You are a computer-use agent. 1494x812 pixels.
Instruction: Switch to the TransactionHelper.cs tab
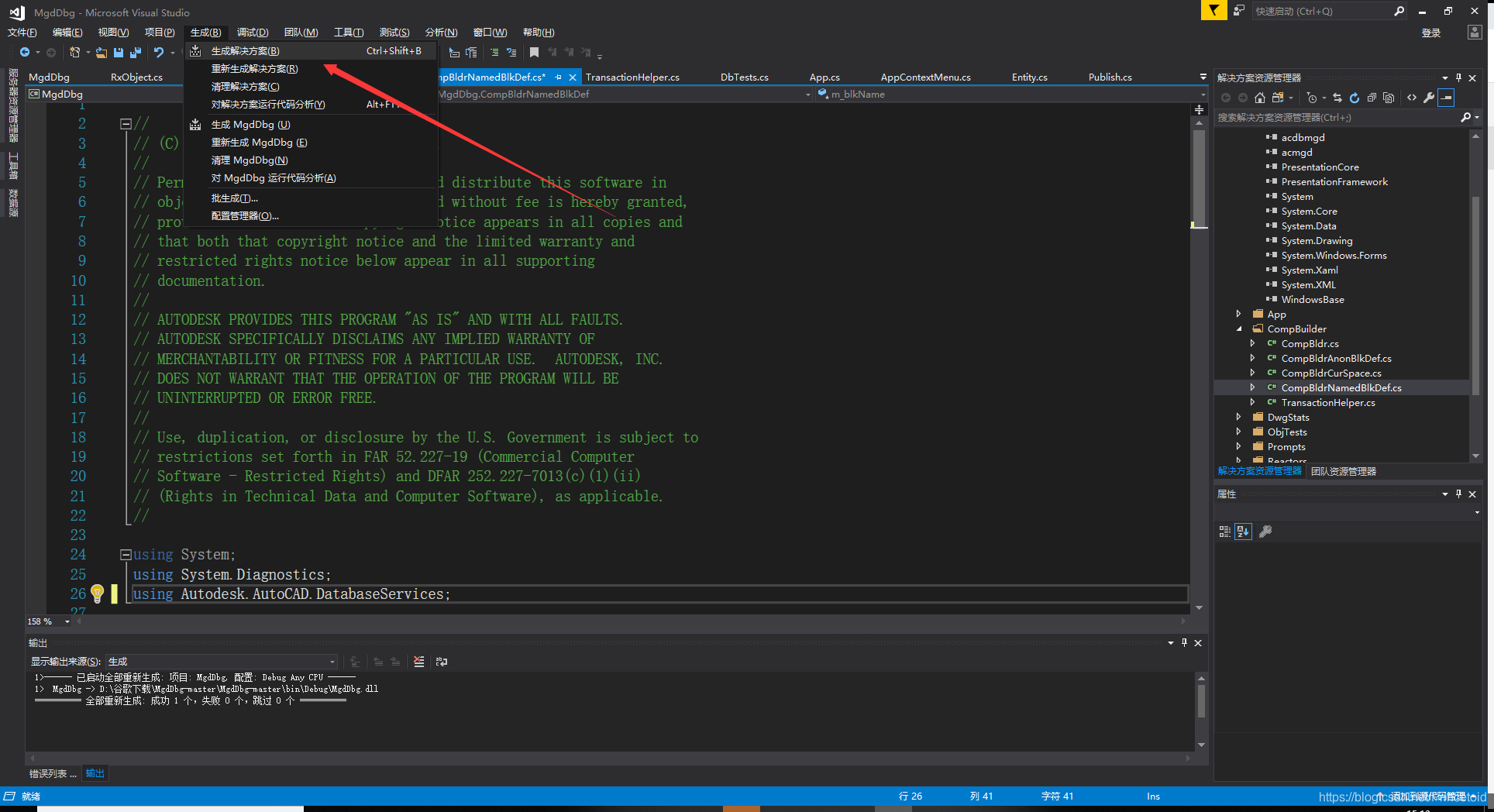[632, 77]
